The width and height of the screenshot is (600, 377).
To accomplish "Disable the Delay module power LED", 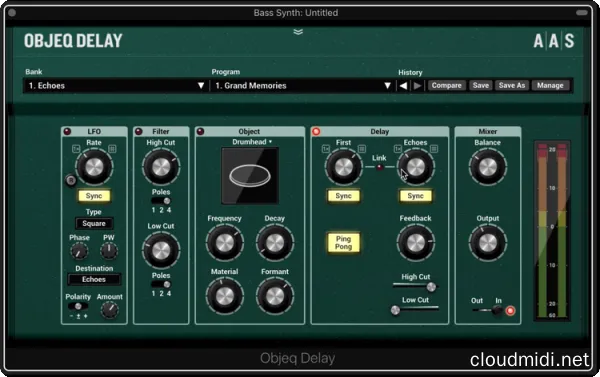I will pyautogui.click(x=316, y=131).
